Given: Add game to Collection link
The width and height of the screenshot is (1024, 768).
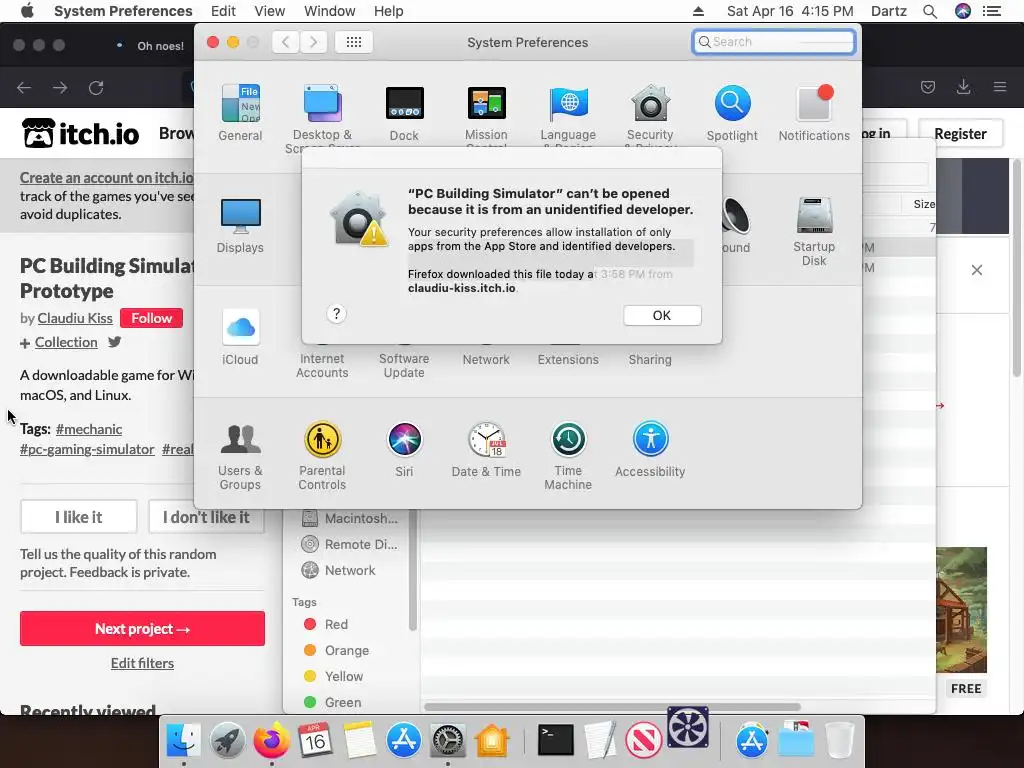Looking at the screenshot, I should [66, 342].
